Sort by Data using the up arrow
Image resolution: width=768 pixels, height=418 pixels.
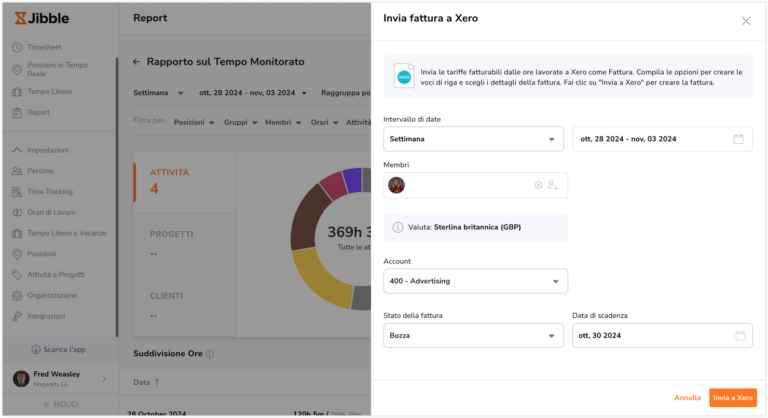coord(157,382)
